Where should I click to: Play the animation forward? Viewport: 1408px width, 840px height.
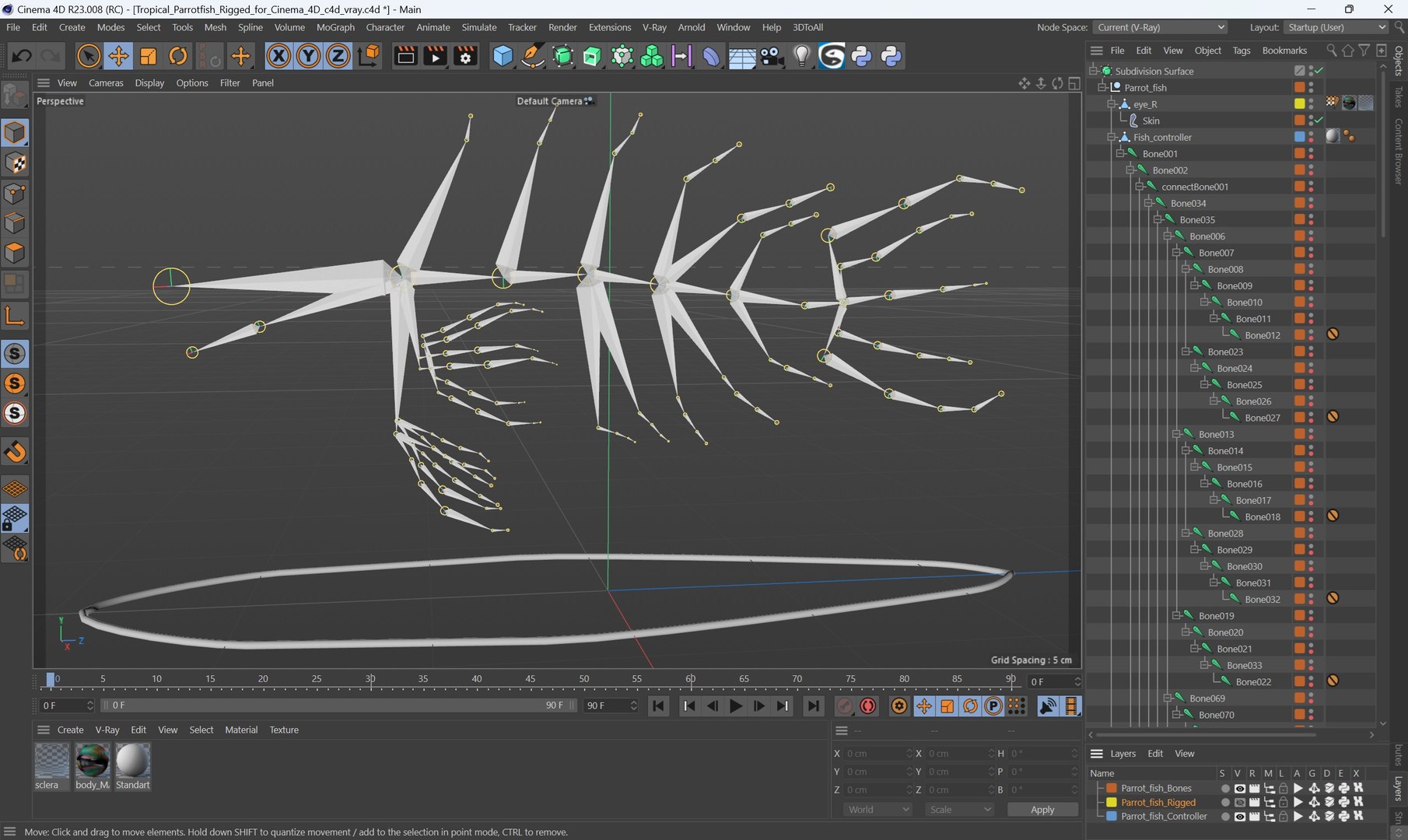pos(735,706)
